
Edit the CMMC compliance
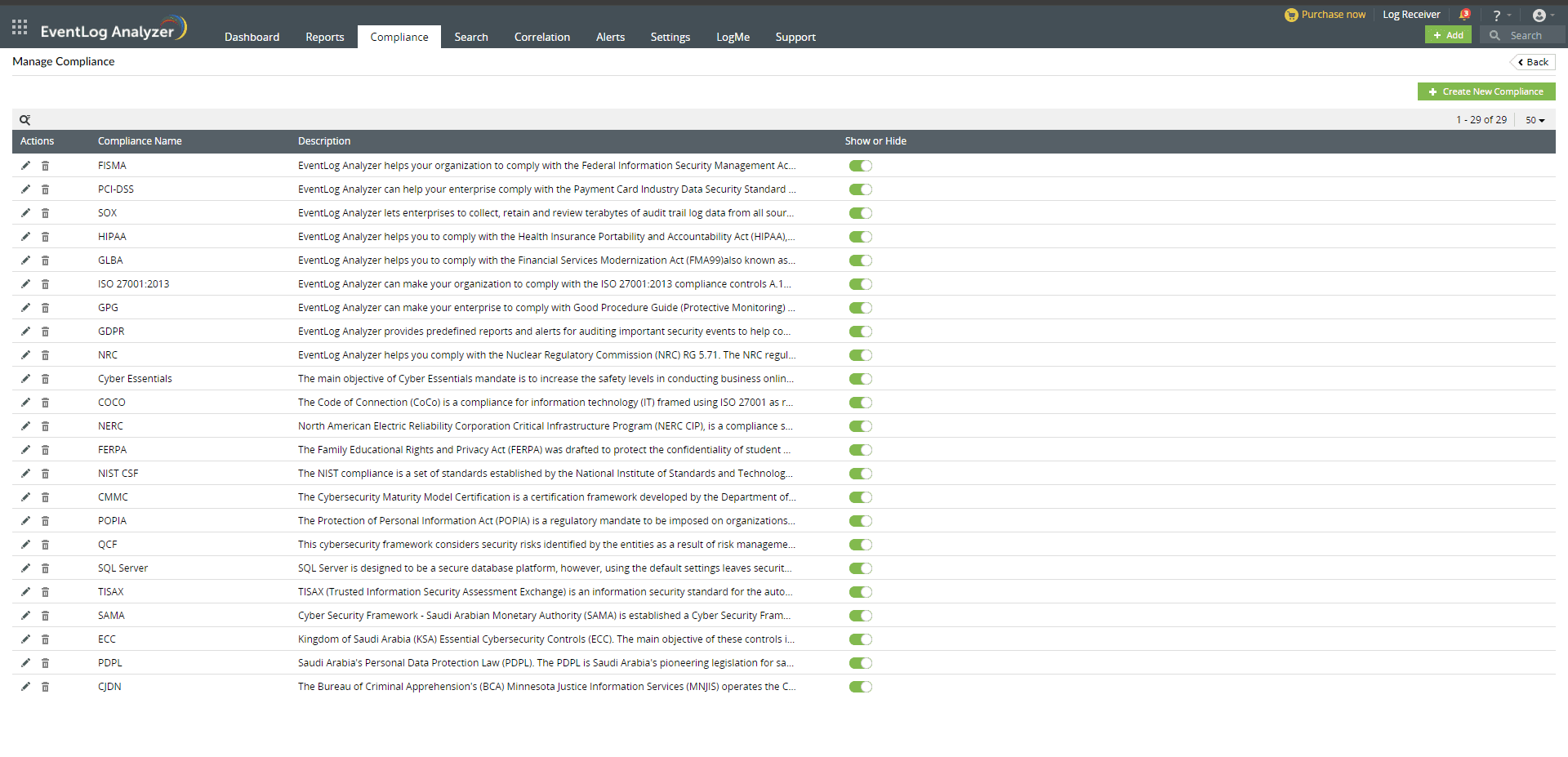(25, 497)
